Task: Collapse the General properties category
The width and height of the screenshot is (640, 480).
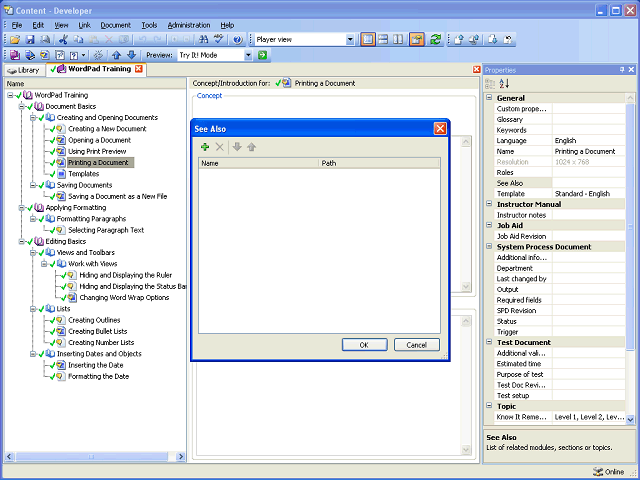Action: (489, 98)
